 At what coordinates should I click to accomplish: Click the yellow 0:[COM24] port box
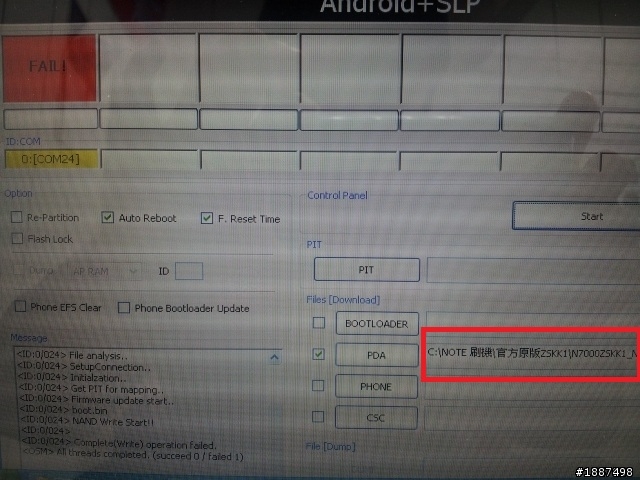51,159
